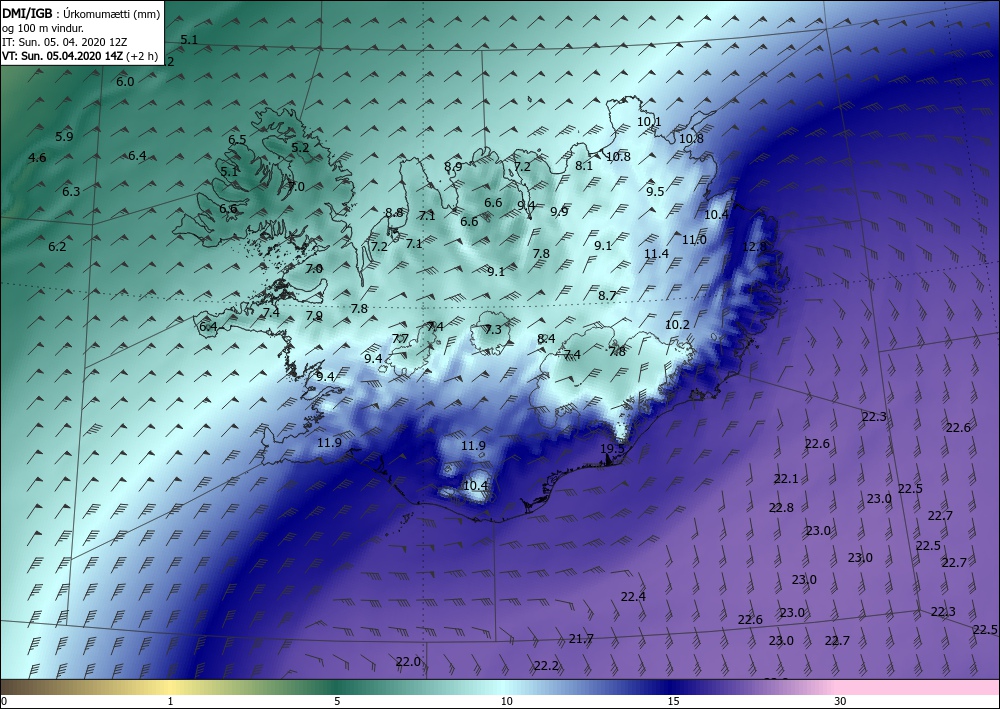
Task: Click the 11.0 value in the east
Action: (695, 240)
